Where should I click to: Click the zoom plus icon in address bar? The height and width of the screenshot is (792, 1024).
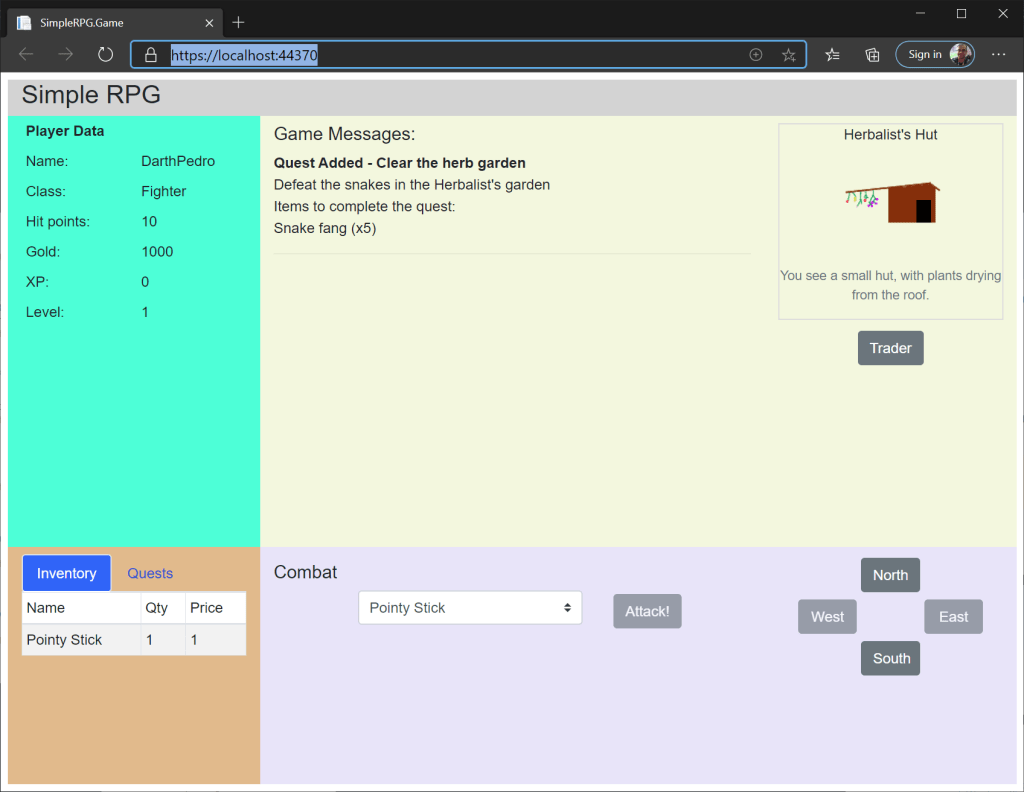tap(756, 55)
